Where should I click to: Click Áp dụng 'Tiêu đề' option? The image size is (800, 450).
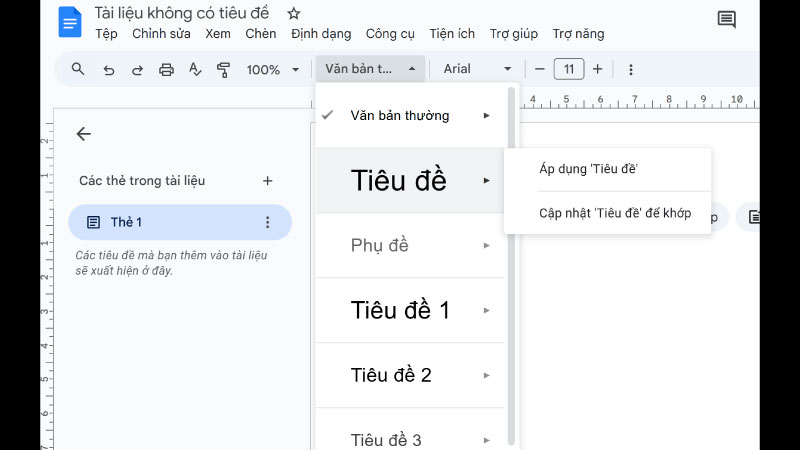click(x=607, y=169)
